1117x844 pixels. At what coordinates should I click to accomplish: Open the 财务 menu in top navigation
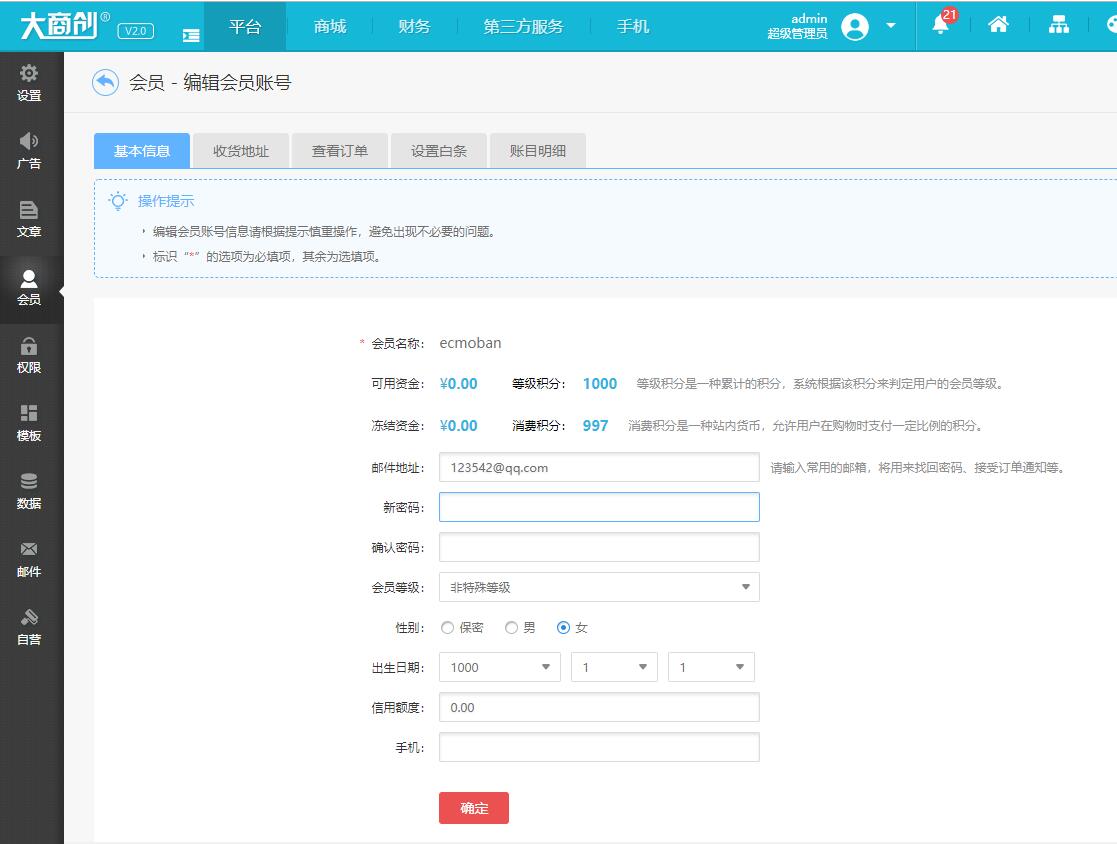click(x=414, y=26)
